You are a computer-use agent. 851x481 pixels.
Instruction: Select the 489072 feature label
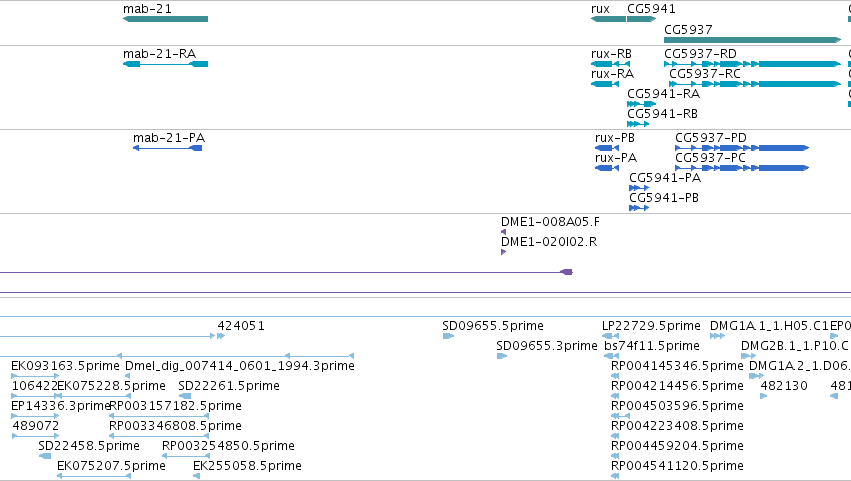point(35,426)
